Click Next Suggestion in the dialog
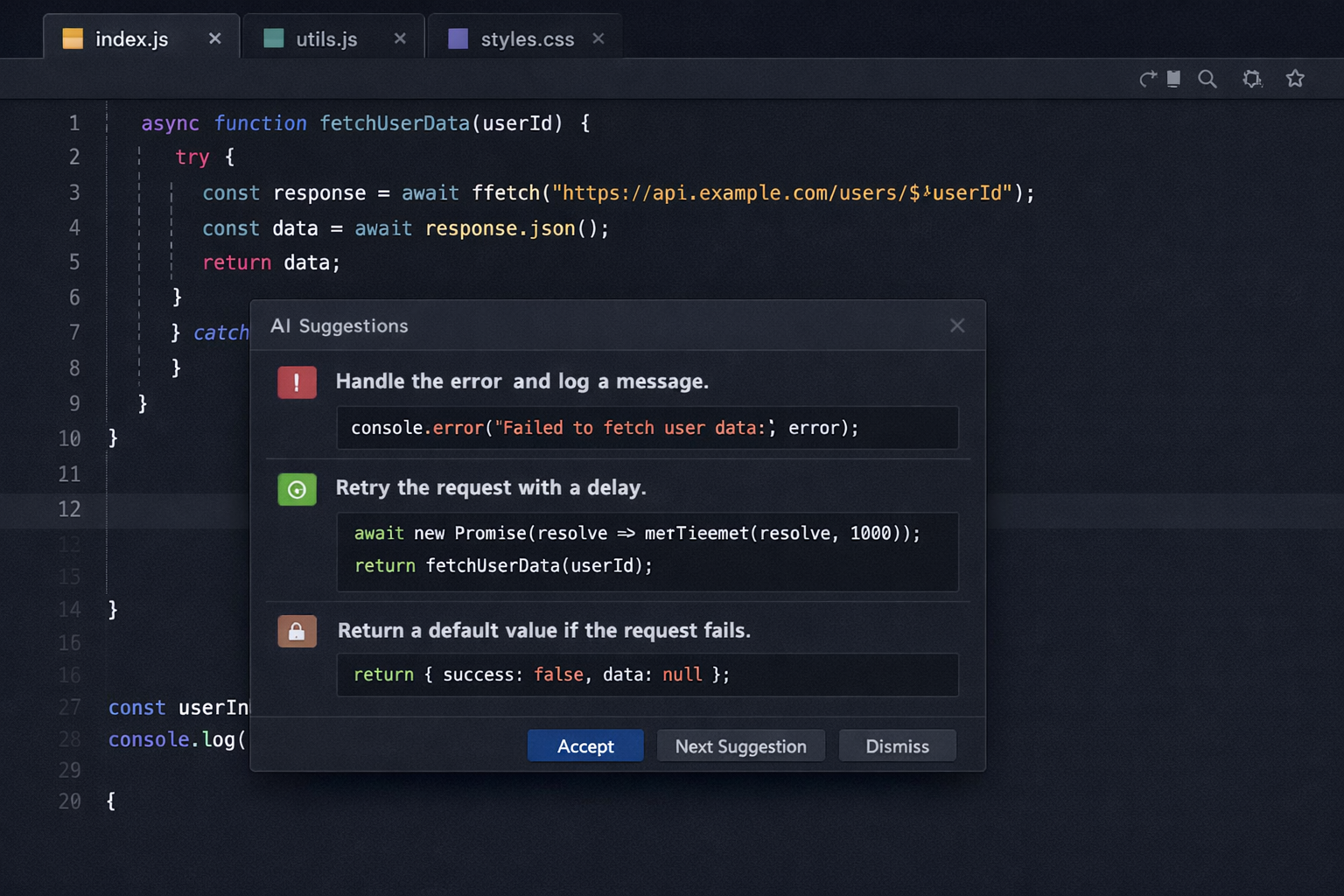Image resolution: width=1344 pixels, height=896 pixels. 740,745
